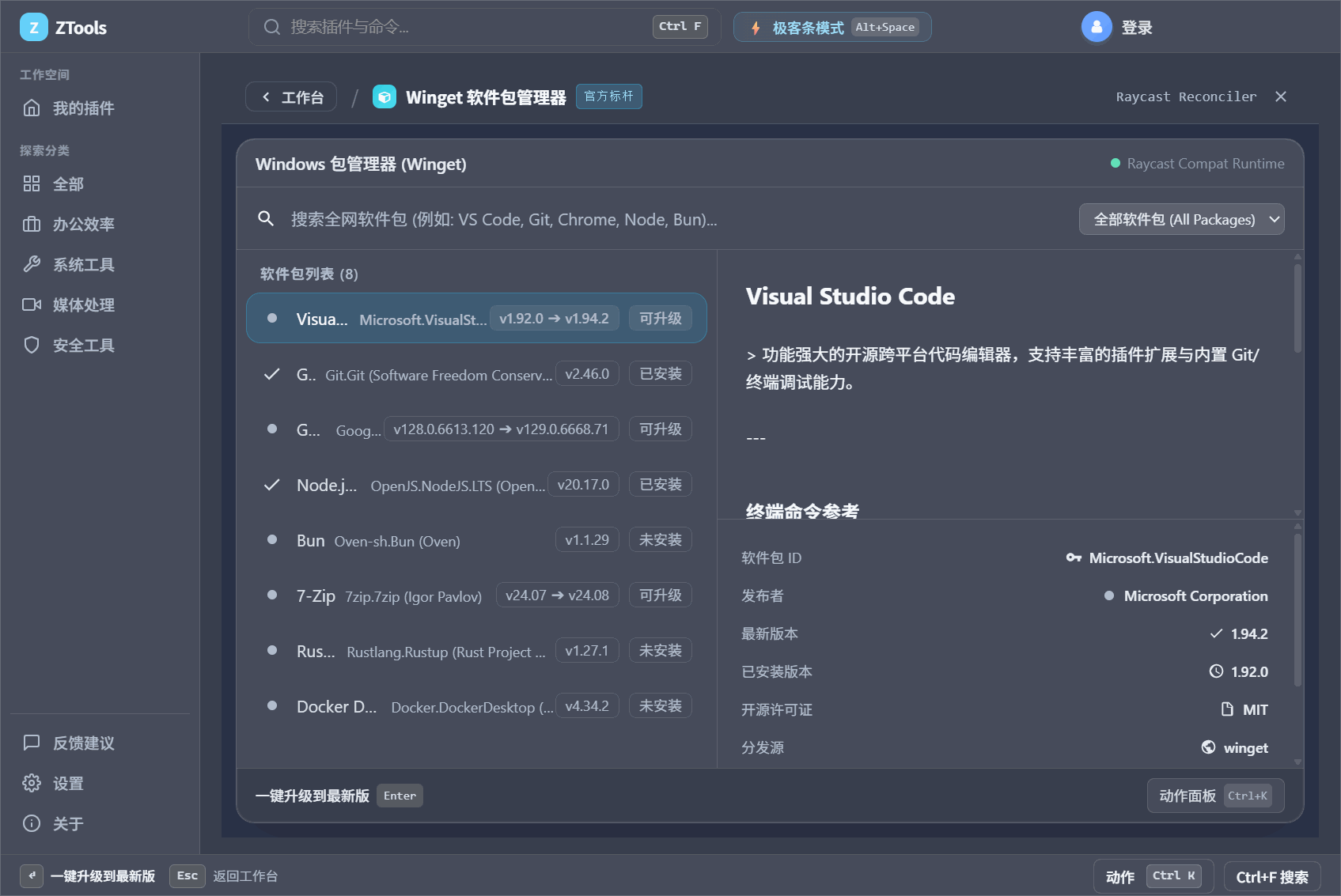The height and width of the screenshot is (896, 1341).
Task: Click 已安装 badge on Git row
Action: [x=661, y=373]
